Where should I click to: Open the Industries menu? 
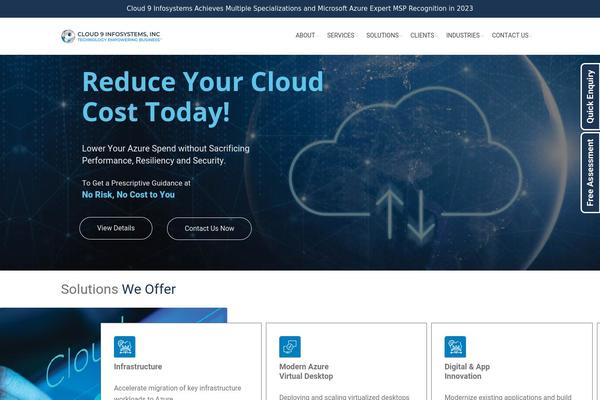[x=463, y=35]
